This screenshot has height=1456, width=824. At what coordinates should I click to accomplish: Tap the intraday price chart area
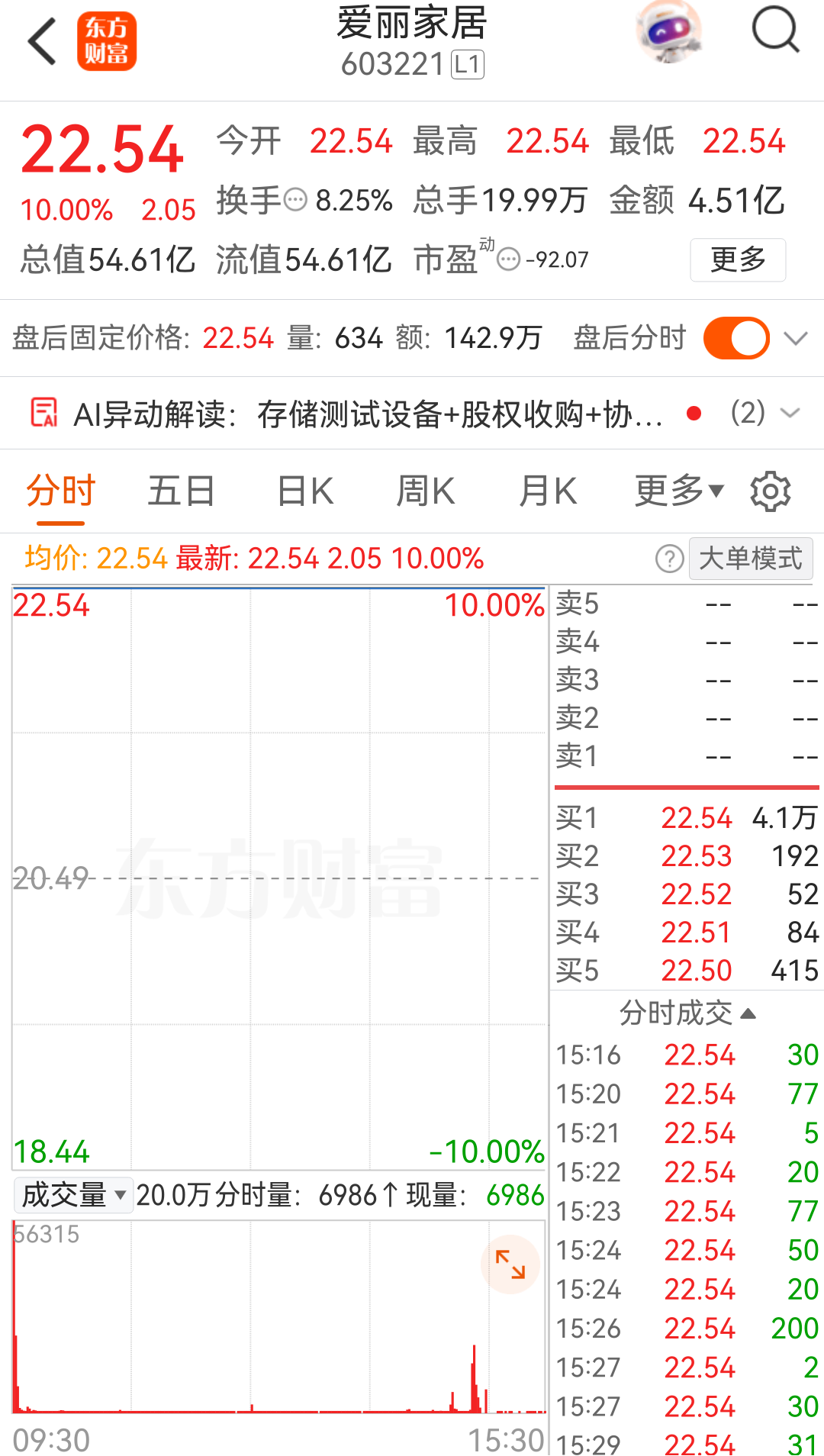(x=279, y=878)
